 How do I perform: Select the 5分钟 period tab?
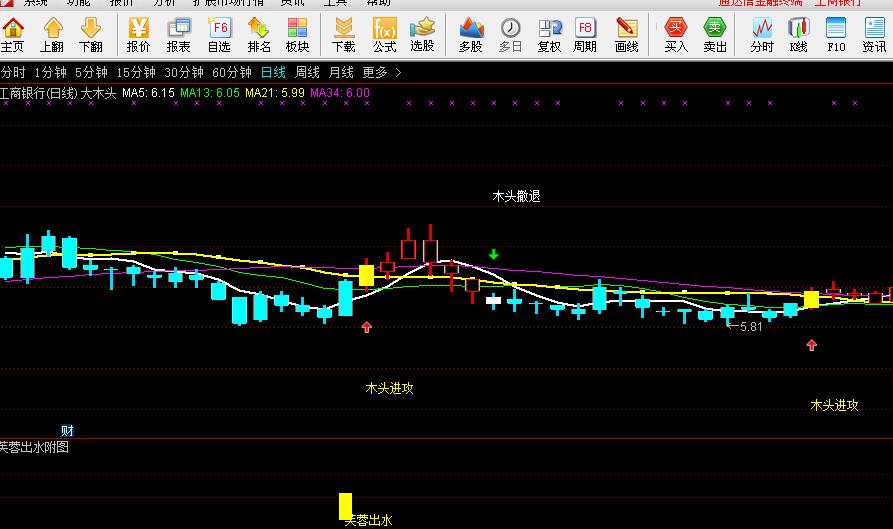(91, 73)
